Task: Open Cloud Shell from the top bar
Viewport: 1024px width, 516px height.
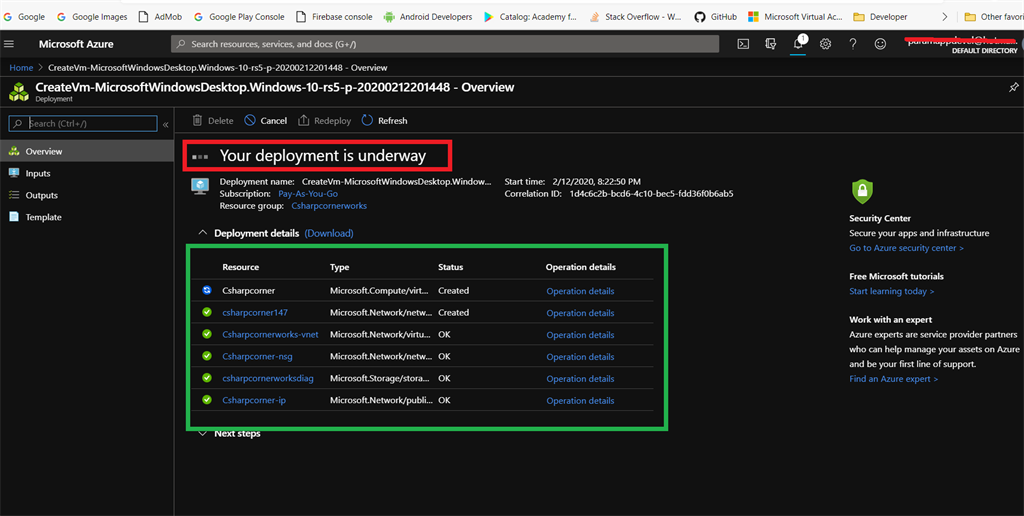Action: click(743, 44)
